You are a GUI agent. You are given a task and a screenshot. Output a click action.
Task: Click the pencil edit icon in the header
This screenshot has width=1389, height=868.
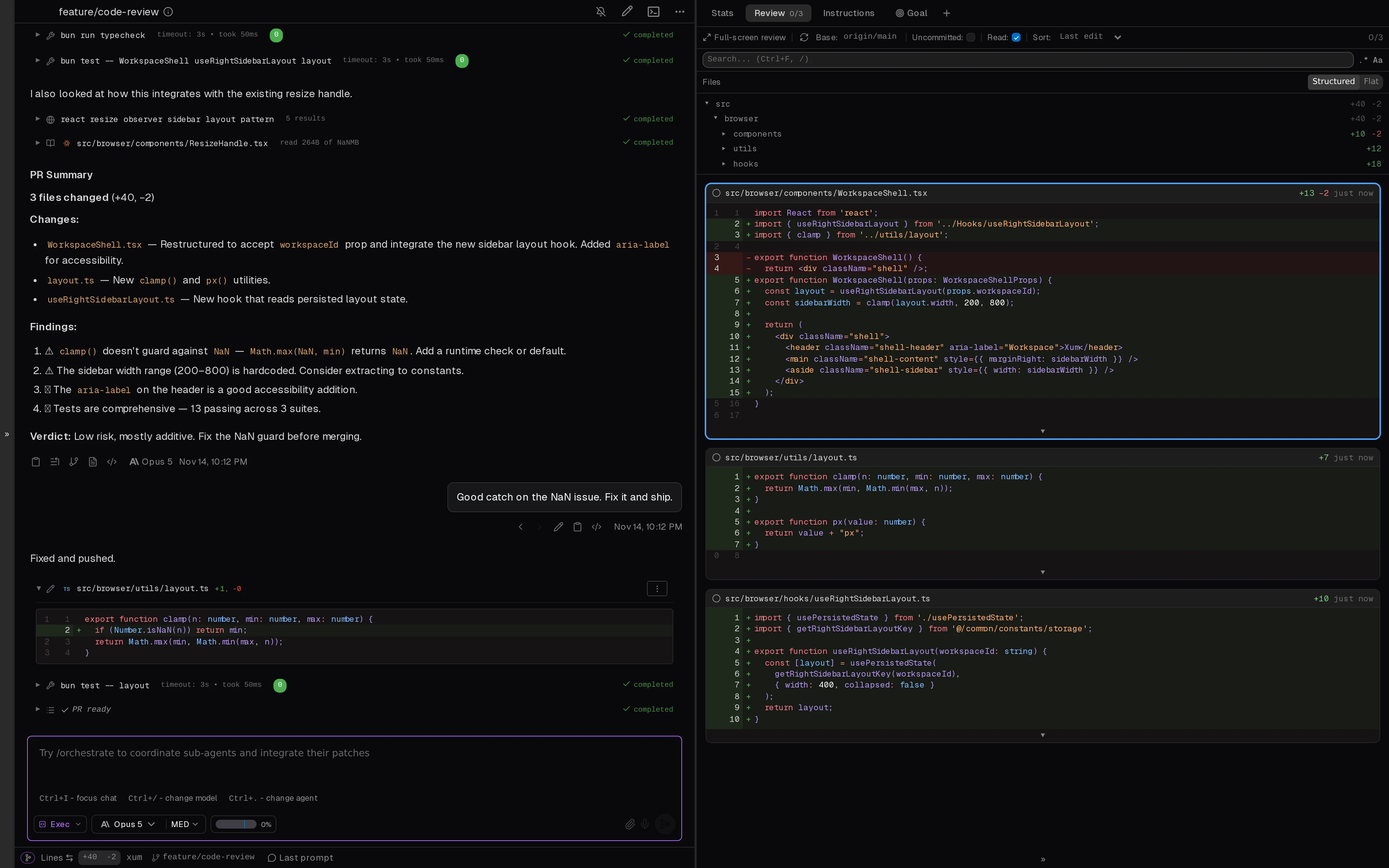(x=627, y=11)
